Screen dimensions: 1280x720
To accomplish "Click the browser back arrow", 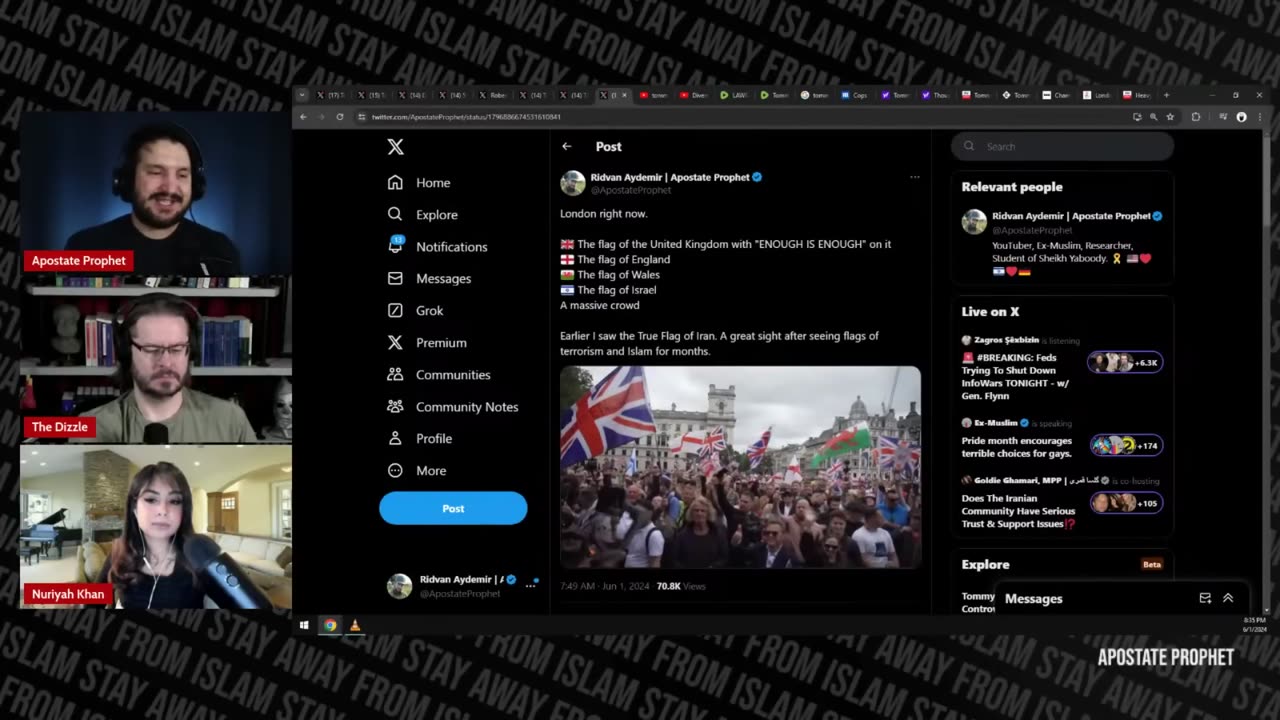I will point(304,117).
